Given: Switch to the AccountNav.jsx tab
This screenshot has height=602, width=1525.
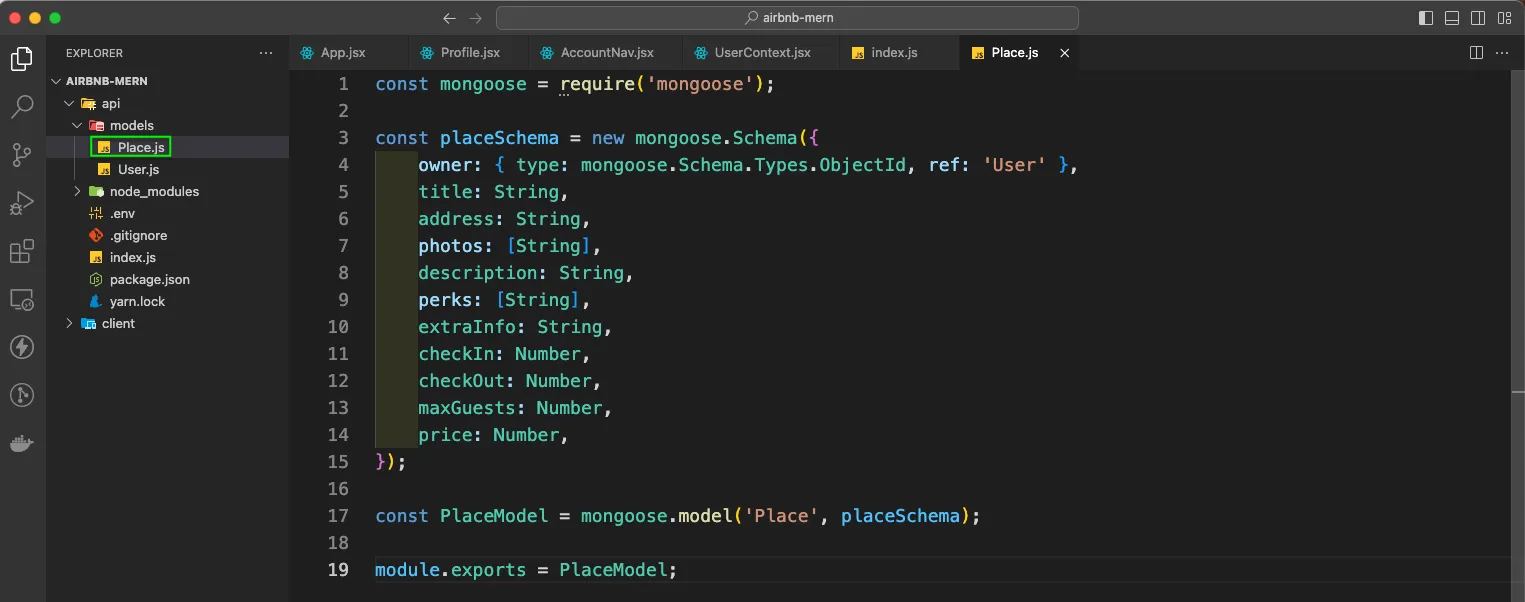Looking at the screenshot, I should point(606,53).
